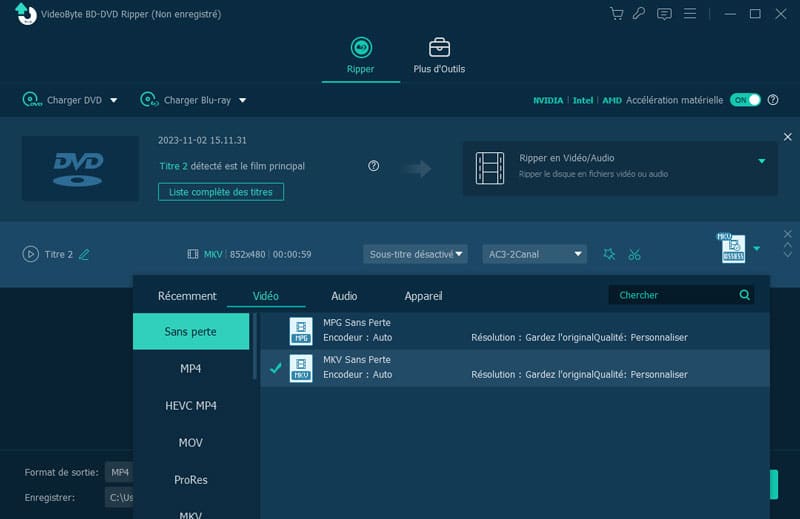Expand the Ripper en Vidéo/Audio menu
Viewport: 800px width, 519px height.
point(761,161)
